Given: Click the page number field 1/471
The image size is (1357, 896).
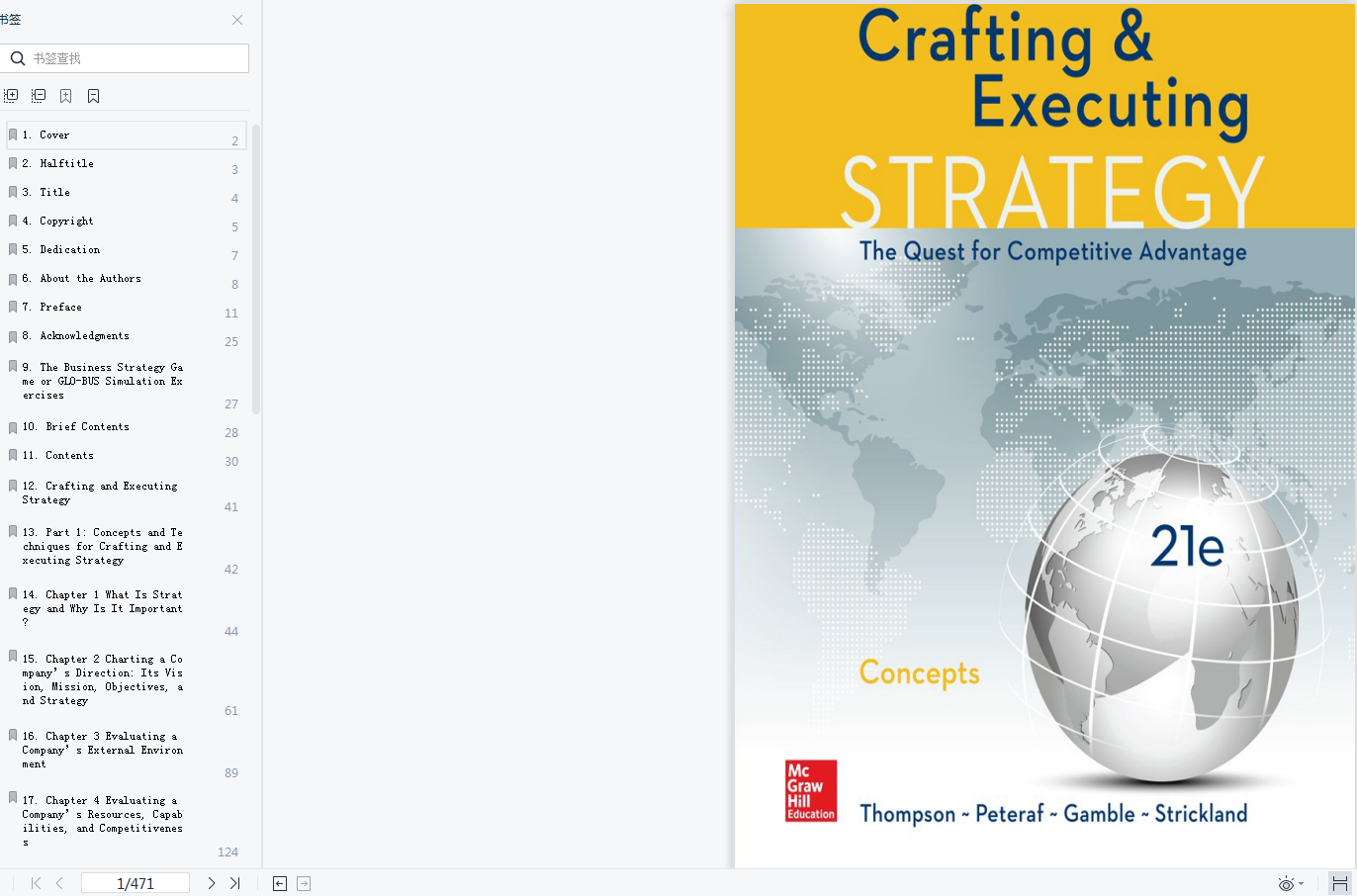Looking at the screenshot, I should coord(136,883).
